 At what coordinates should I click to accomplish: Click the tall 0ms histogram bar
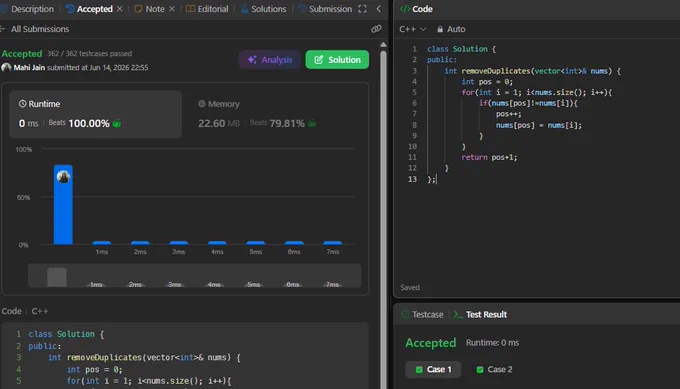pos(63,205)
